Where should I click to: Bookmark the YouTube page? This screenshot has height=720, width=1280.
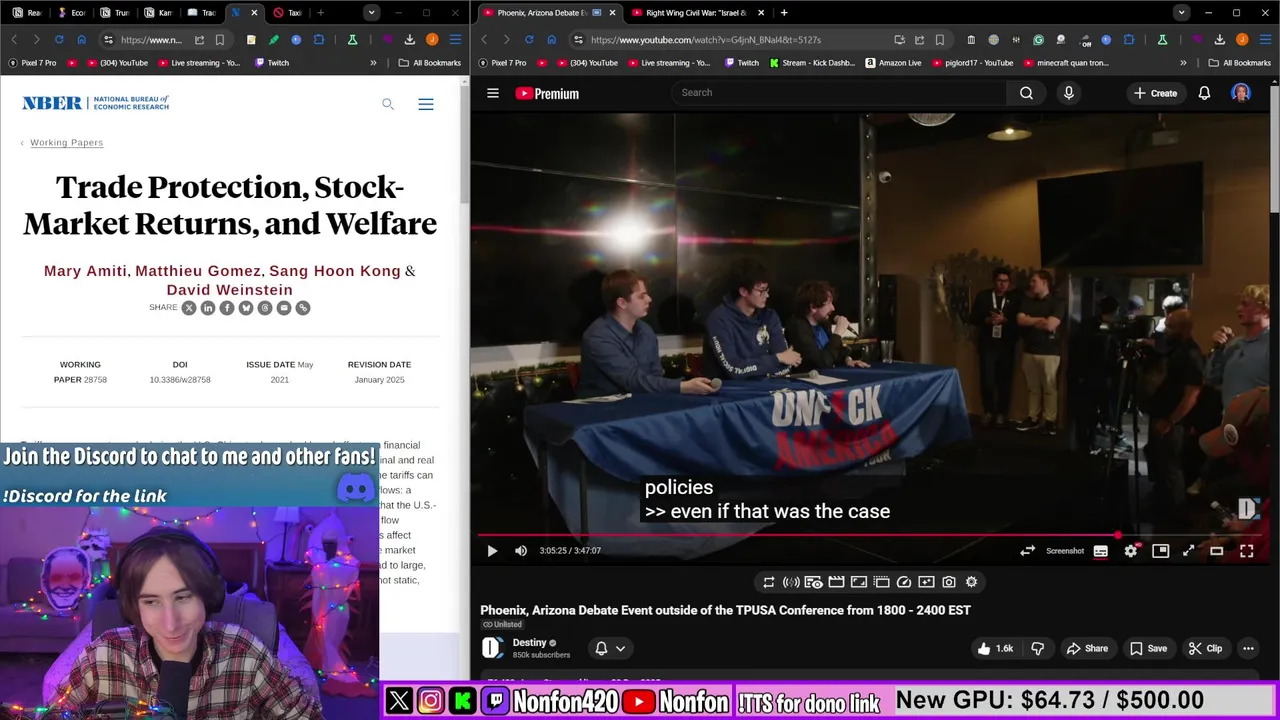pos(940,40)
